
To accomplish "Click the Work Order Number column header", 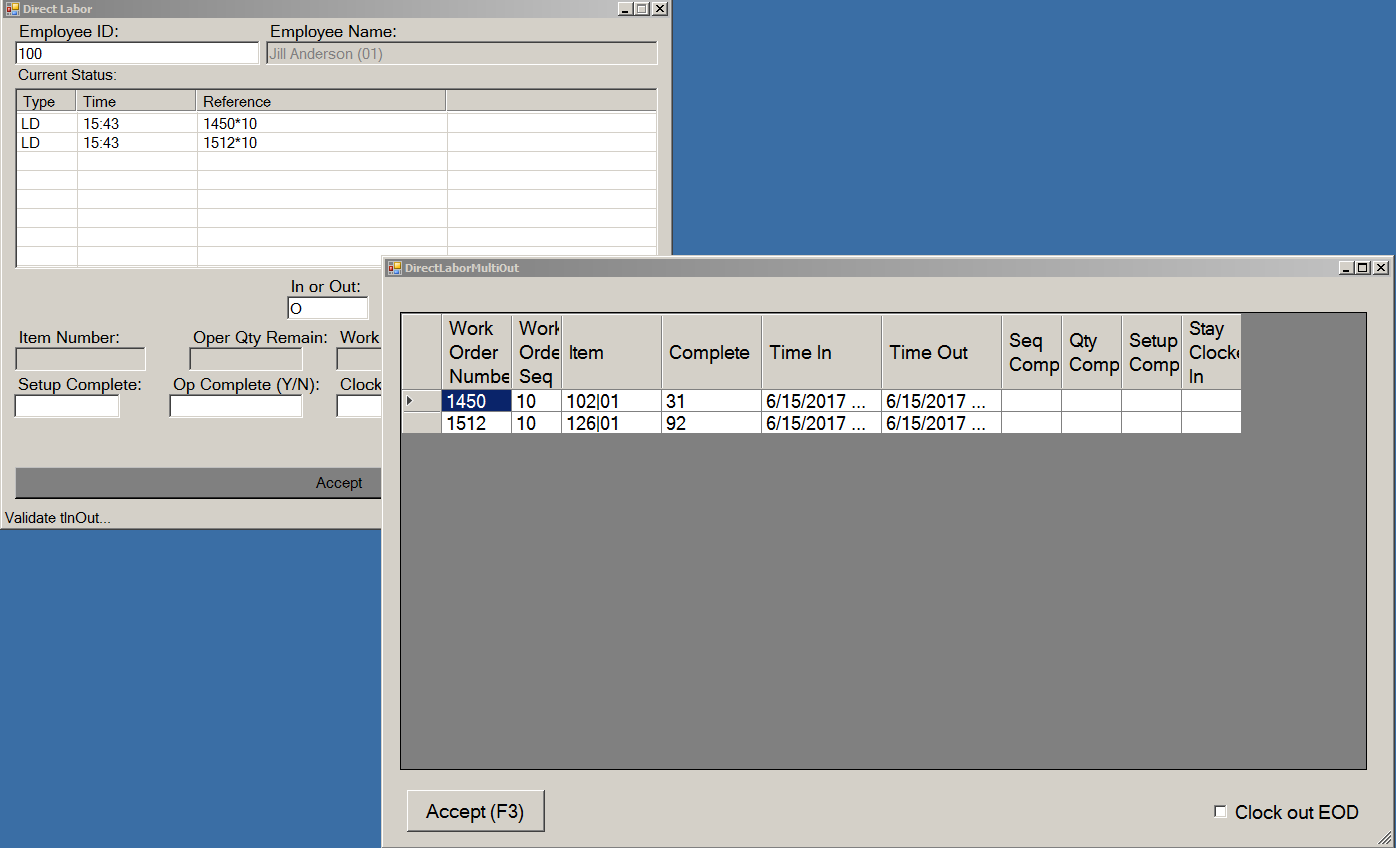I will point(476,352).
